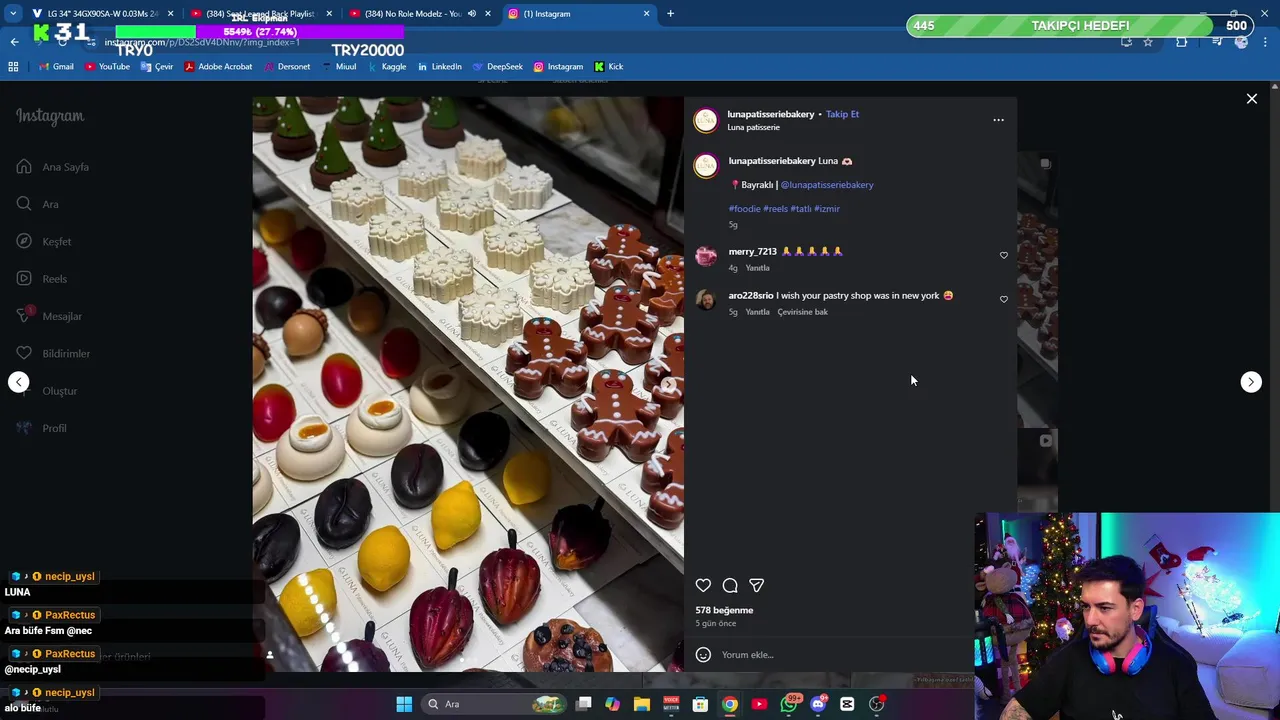Open Mesajlar messages
This screenshot has height=720, width=1280.
[48, 316]
